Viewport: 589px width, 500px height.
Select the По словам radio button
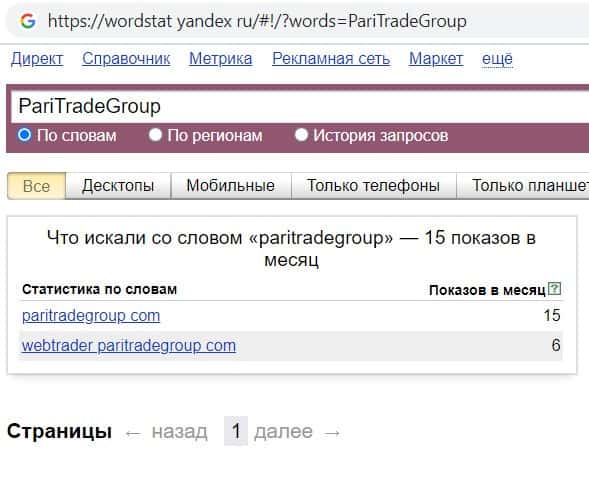pyautogui.click(x=24, y=134)
